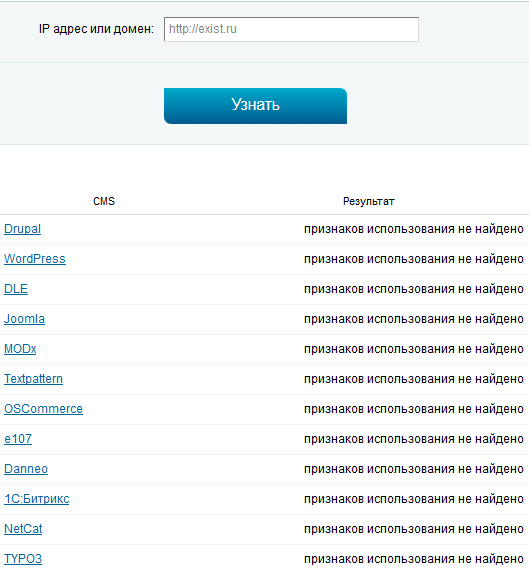Click the IP address or domain input field

pyautogui.click(x=291, y=29)
